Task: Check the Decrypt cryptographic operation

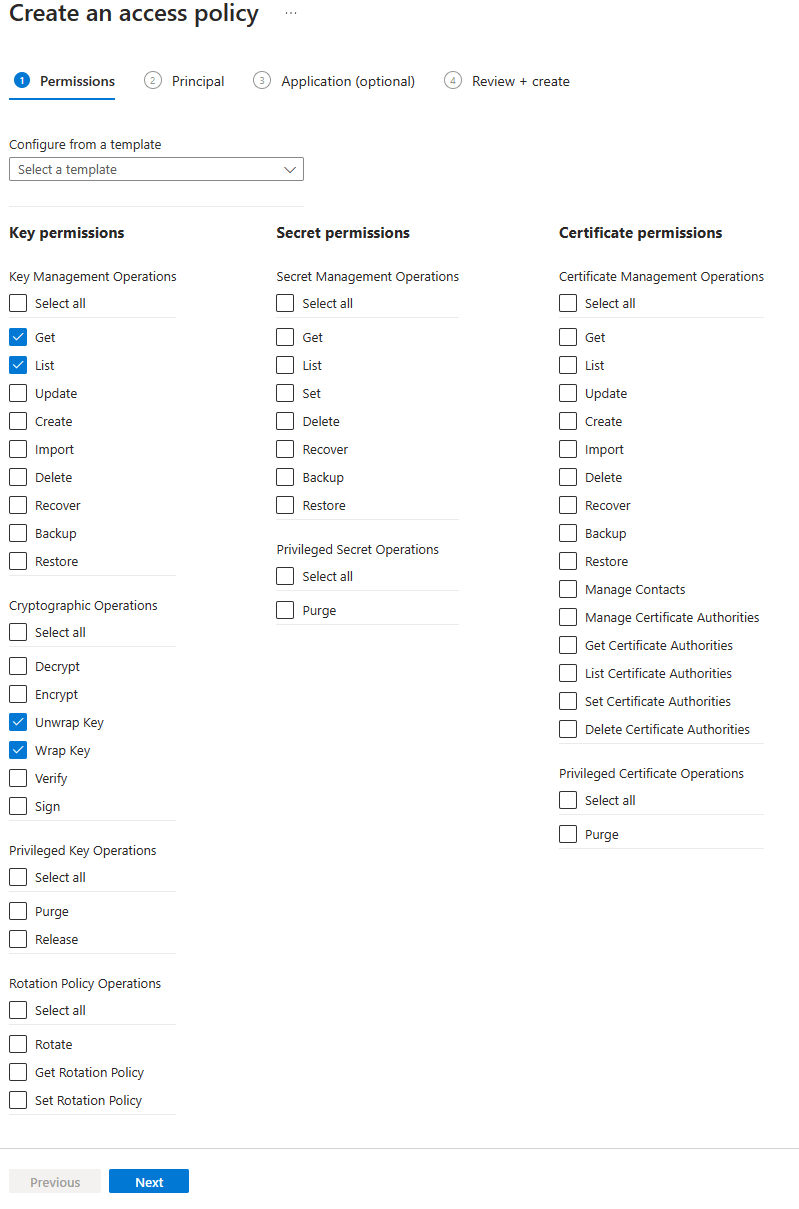Action: (17, 666)
